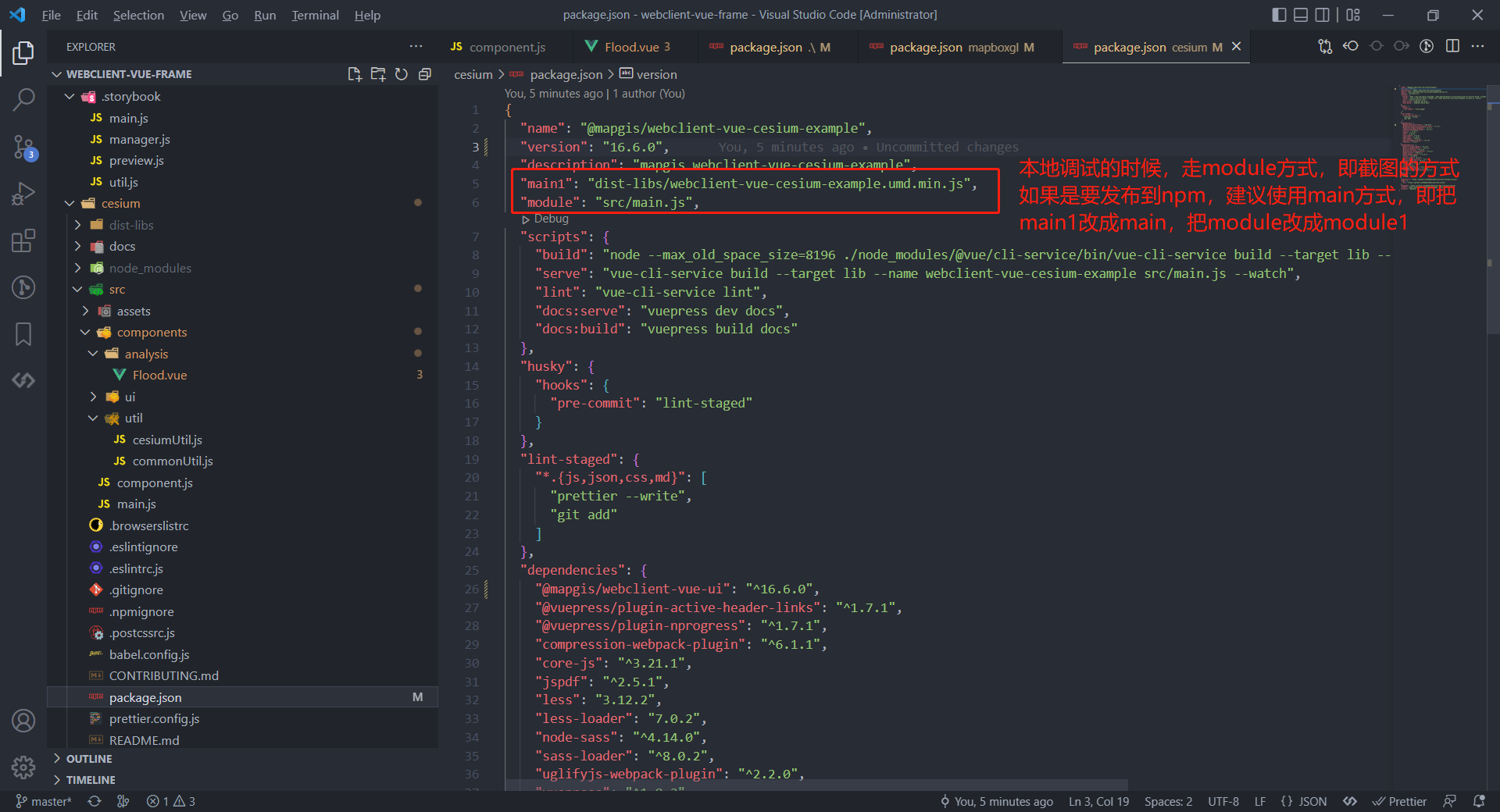
Task: Toggle the bottom panel visibility
Action: pyautogui.click(x=1301, y=15)
